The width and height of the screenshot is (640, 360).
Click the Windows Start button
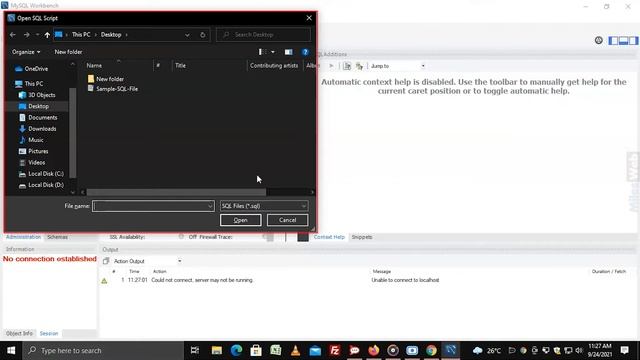click(11, 351)
